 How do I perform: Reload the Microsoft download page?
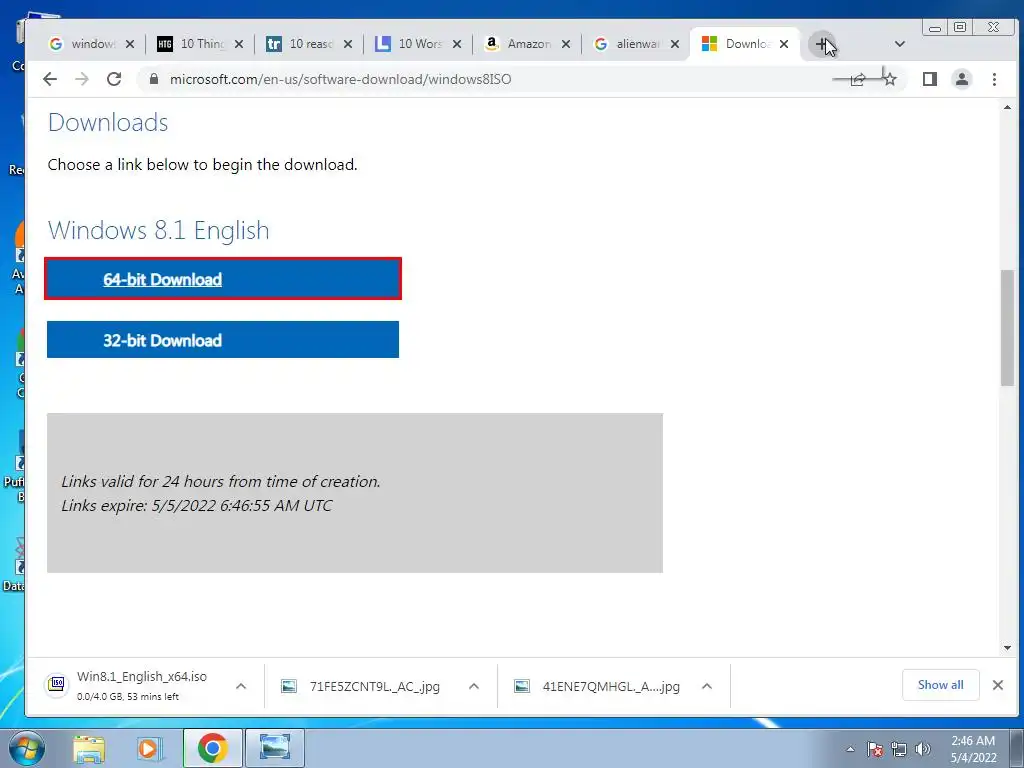point(114,79)
